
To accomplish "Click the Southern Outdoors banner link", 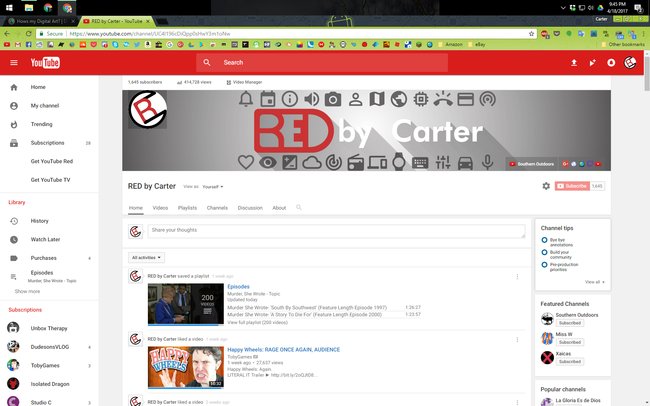I will 531,164.
